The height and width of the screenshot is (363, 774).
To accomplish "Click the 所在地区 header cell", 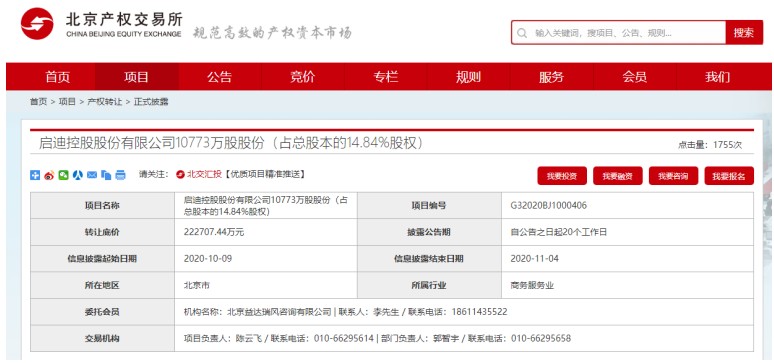I will coord(102,285).
